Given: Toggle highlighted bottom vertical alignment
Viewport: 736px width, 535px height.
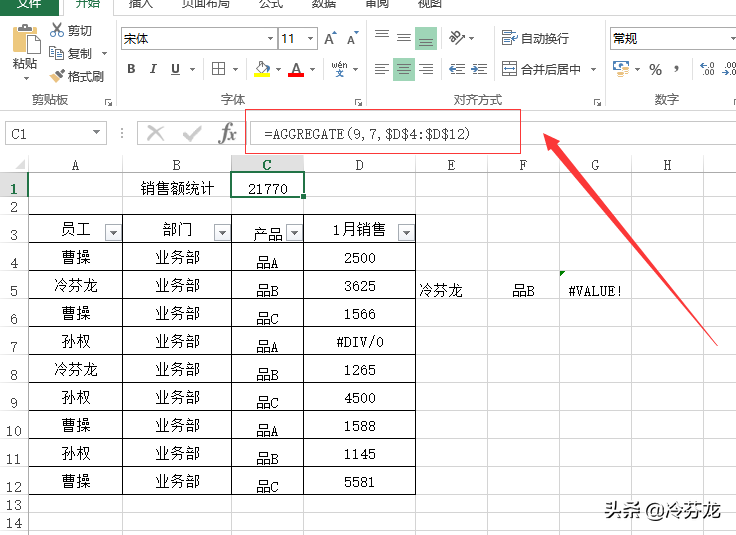Looking at the screenshot, I should click(426, 38).
